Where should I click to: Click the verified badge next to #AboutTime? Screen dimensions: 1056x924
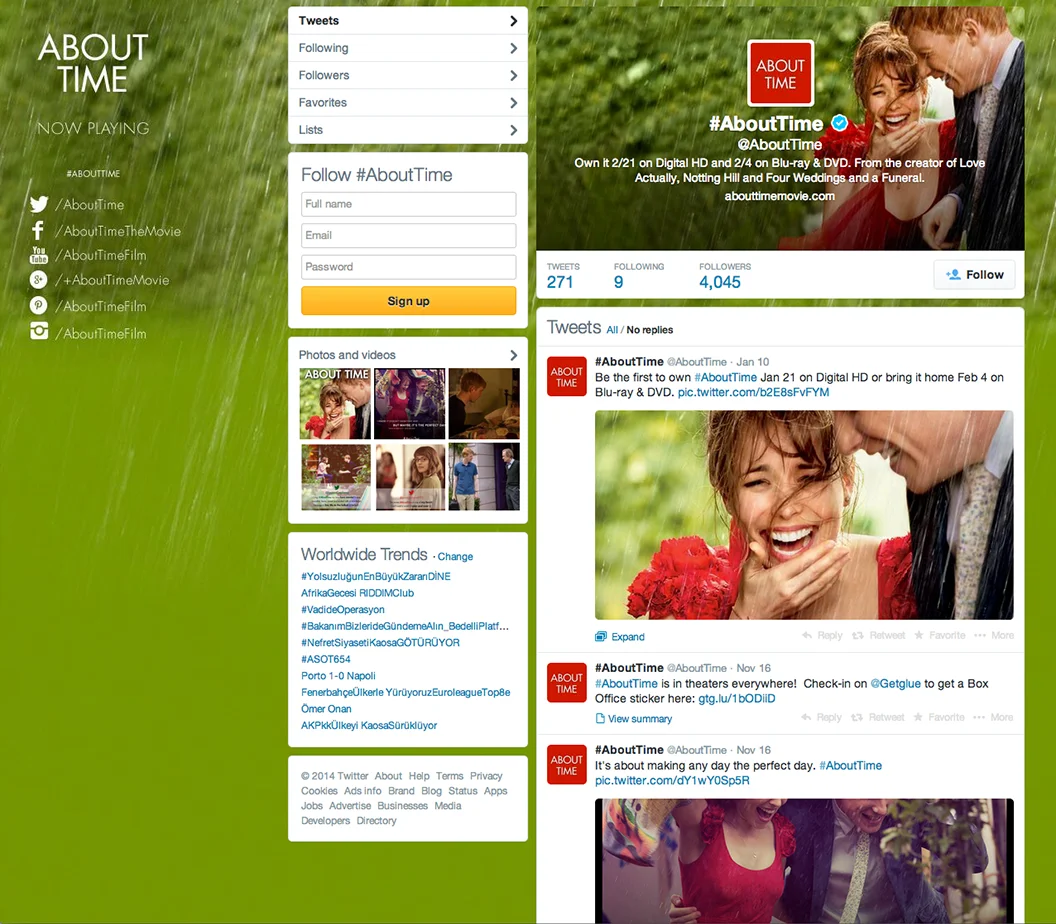(x=839, y=123)
